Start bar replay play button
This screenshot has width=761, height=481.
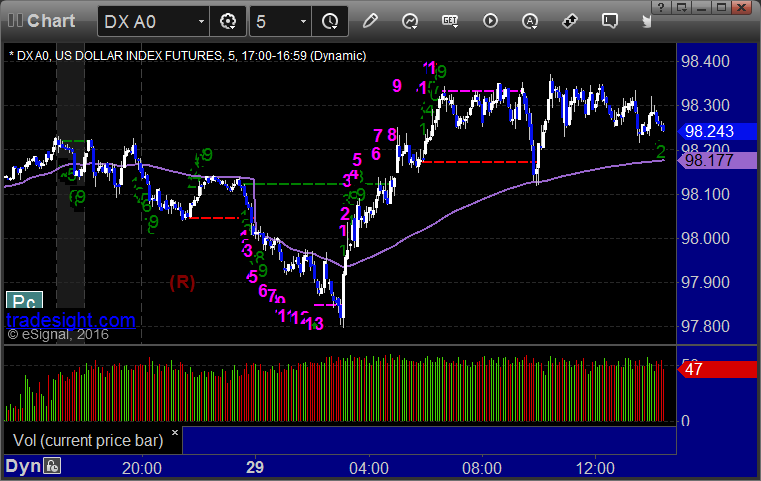[490, 21]
